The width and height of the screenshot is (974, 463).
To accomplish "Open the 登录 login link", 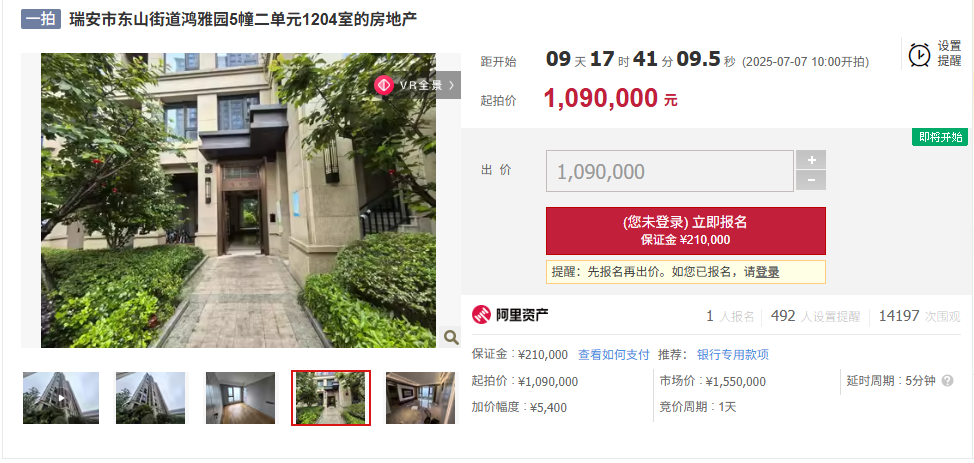I will 767,272.
